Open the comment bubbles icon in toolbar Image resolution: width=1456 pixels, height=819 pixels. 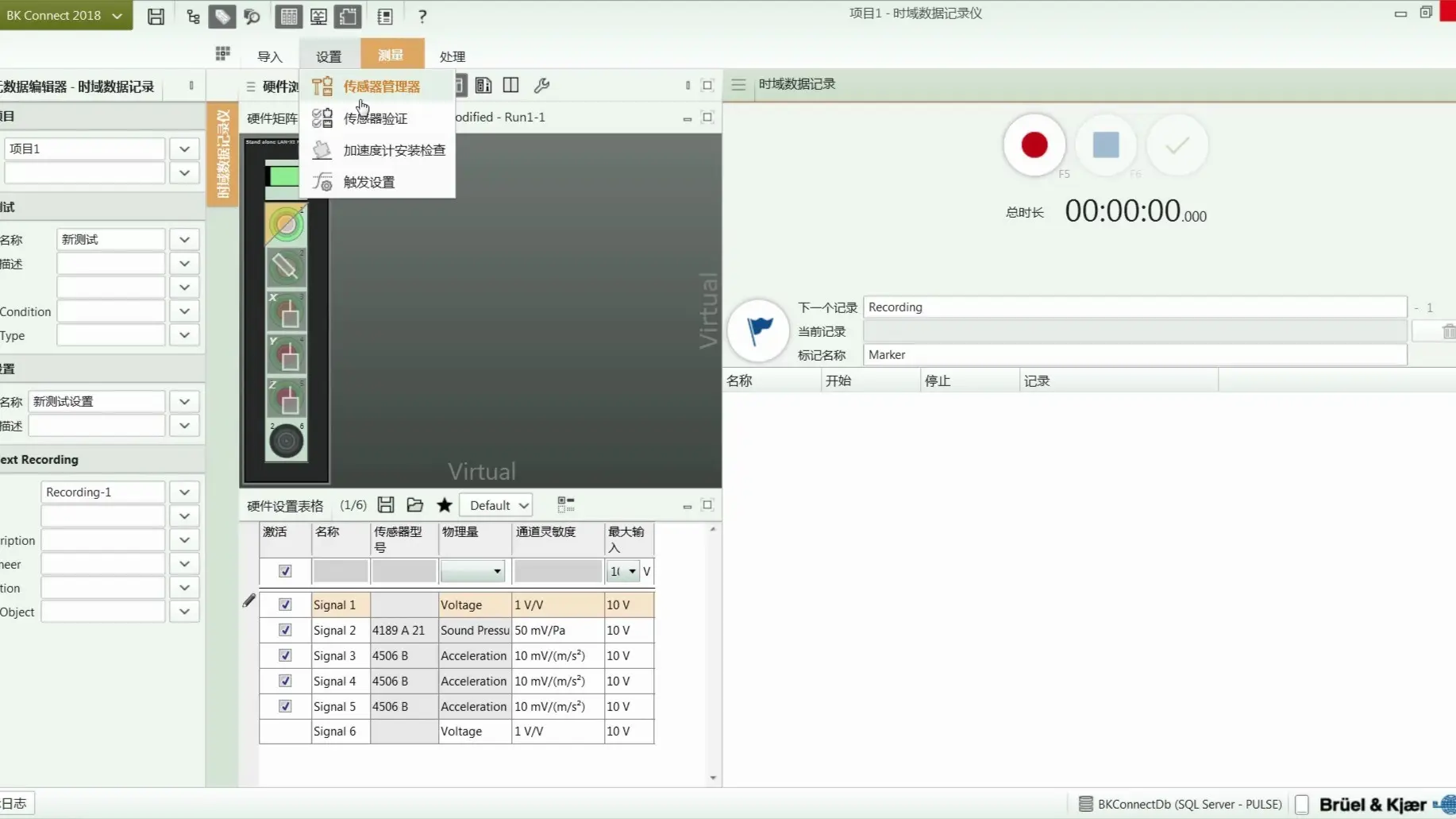[252, 16]
